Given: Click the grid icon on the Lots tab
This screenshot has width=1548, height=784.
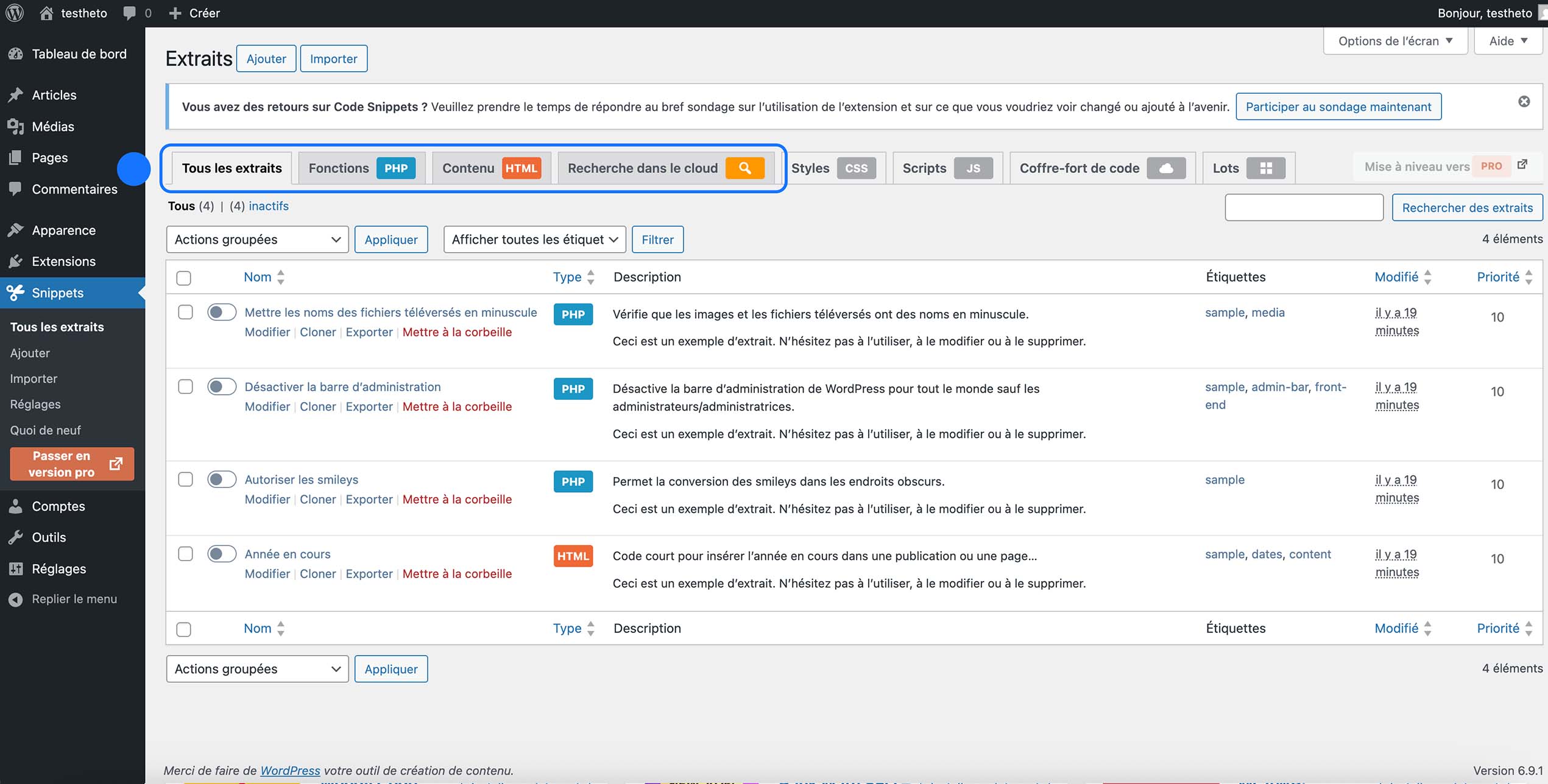Looking at the screenshot, I should (1265, 168).
